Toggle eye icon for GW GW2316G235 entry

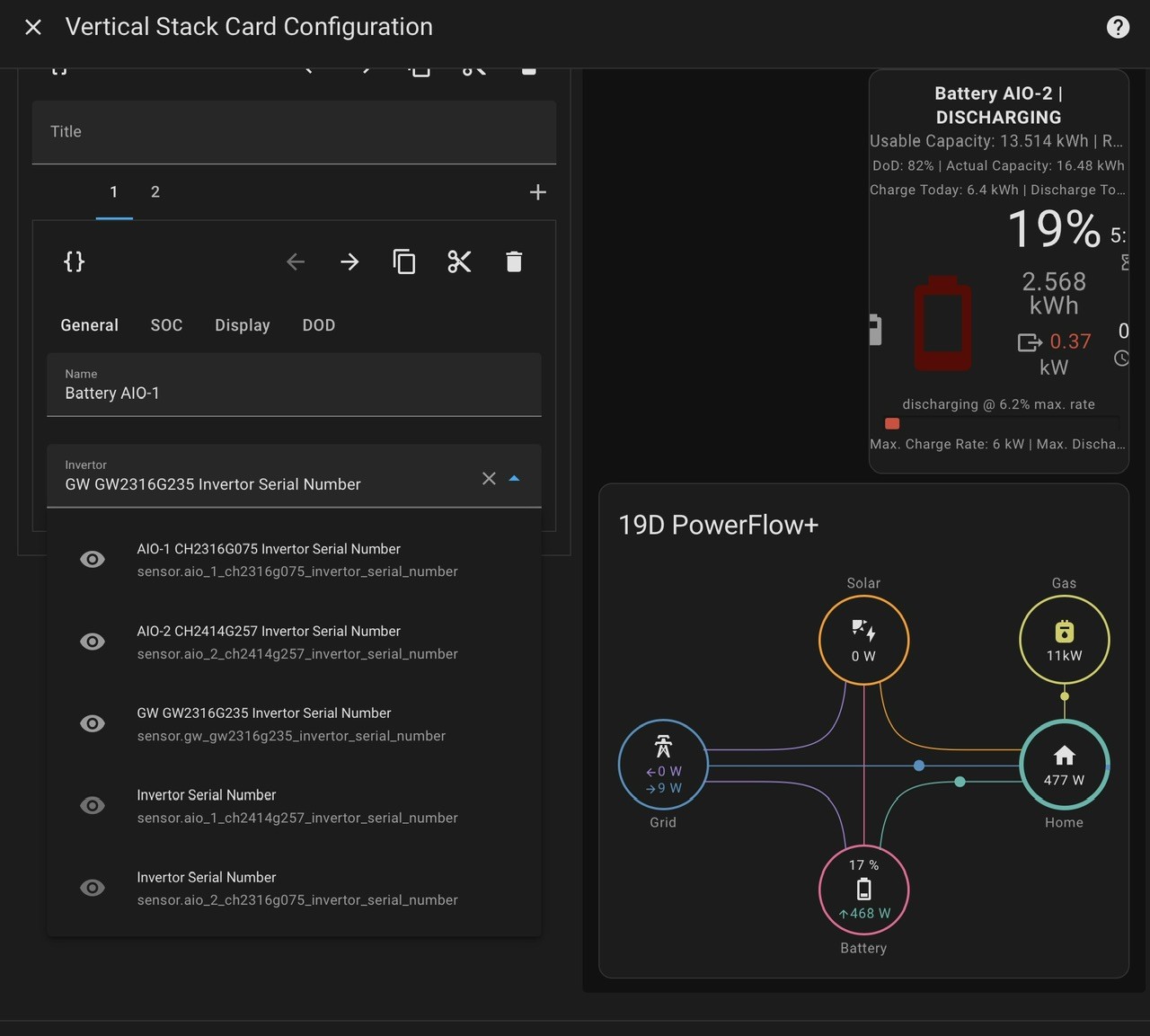[92, 723]
